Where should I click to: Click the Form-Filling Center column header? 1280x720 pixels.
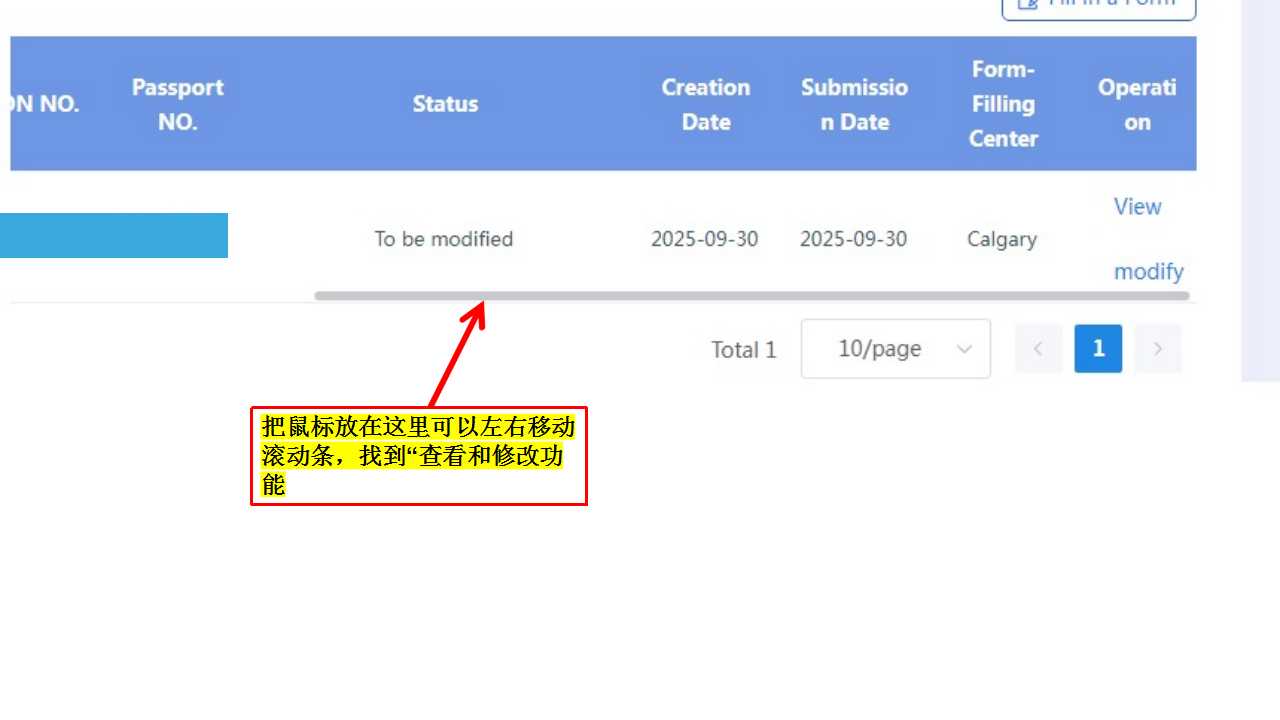1003,104
